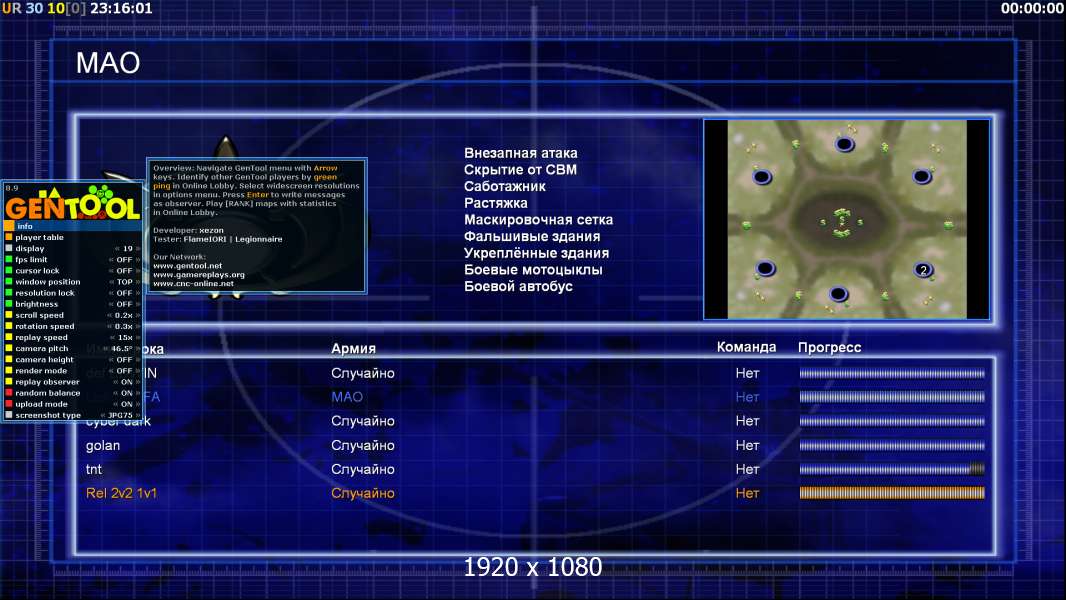Click the orange square beside player table
The height and width of the screenshot is (600, 1066).
[9, 237]
